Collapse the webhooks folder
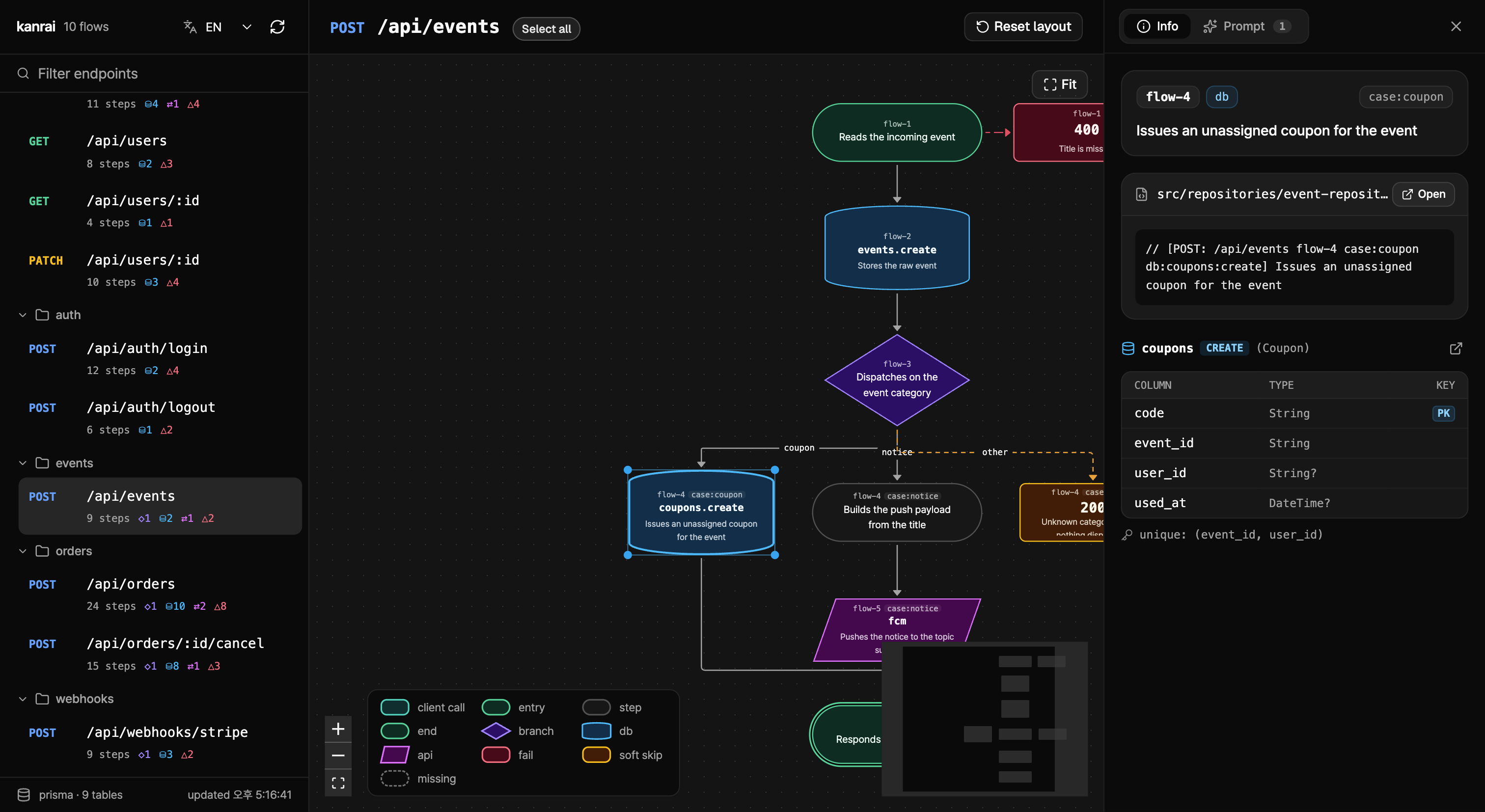This screenshot has width=1485, height=812. [x=23, y=699]
